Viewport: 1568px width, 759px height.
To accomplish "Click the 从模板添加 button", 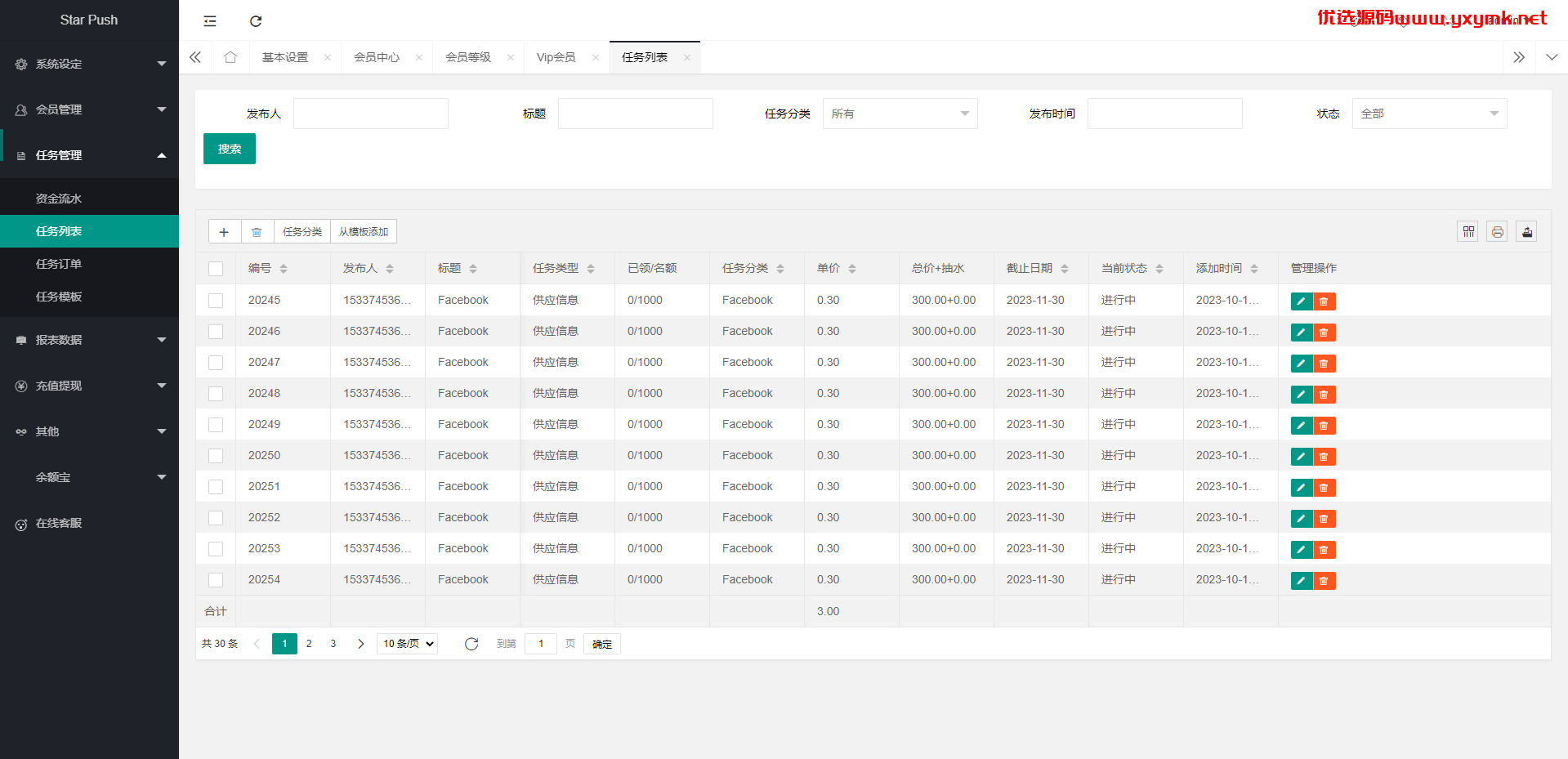I will coord(364,232).
